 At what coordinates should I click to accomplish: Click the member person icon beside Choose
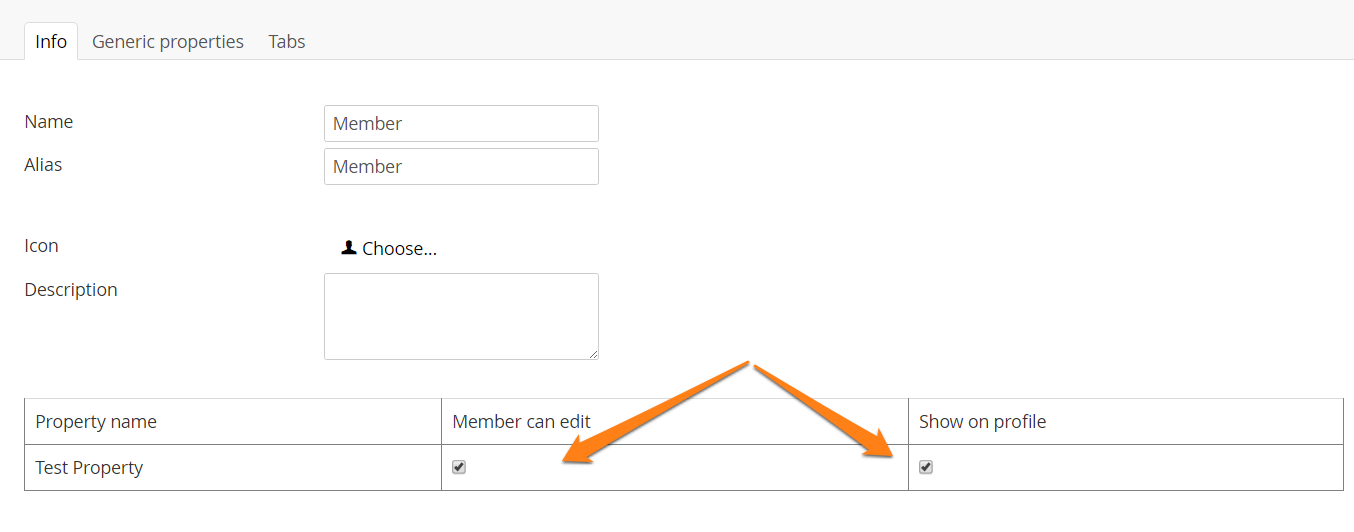click(x=348, y=247)
